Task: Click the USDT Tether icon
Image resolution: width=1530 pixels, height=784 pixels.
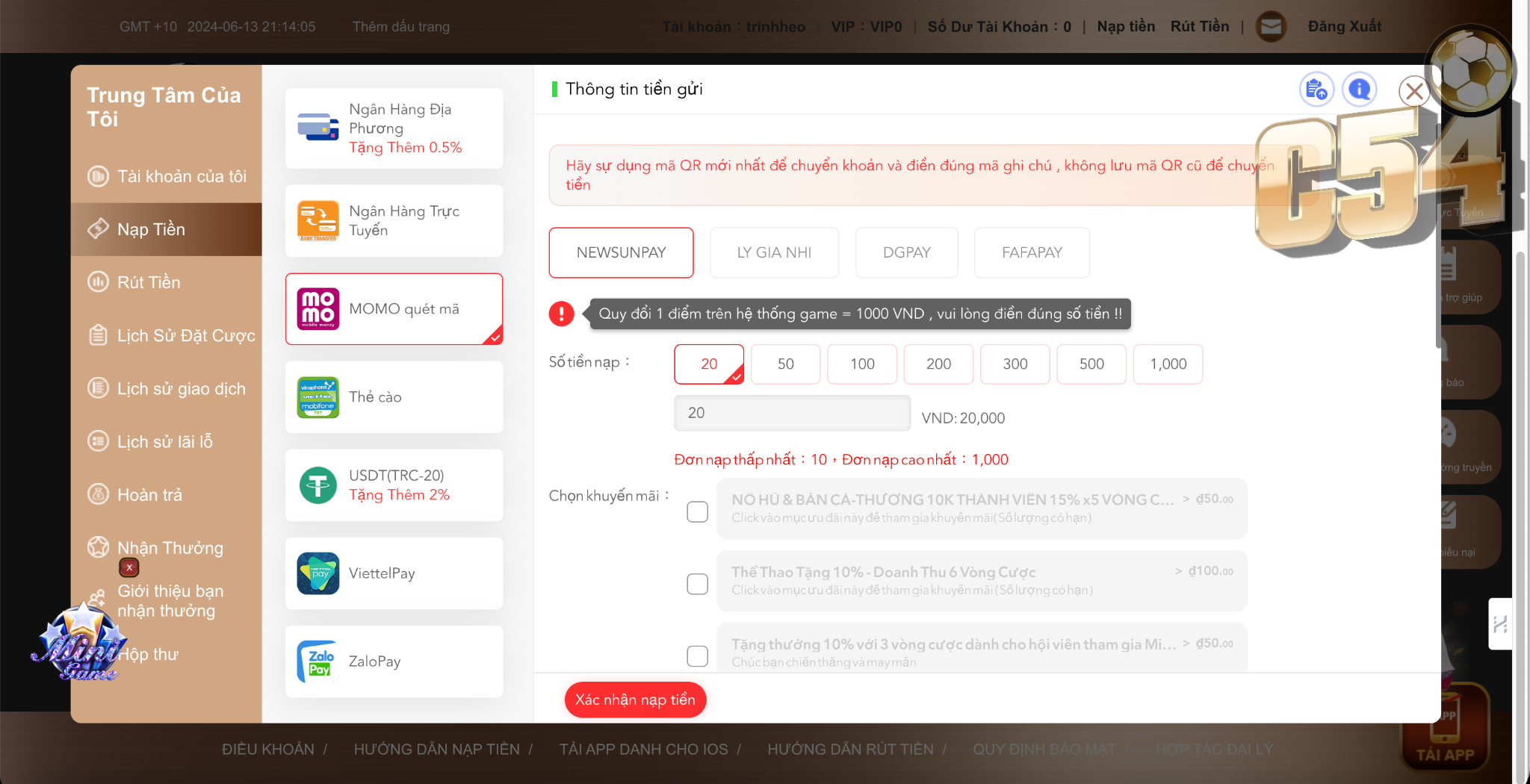Action: [318, 485]
